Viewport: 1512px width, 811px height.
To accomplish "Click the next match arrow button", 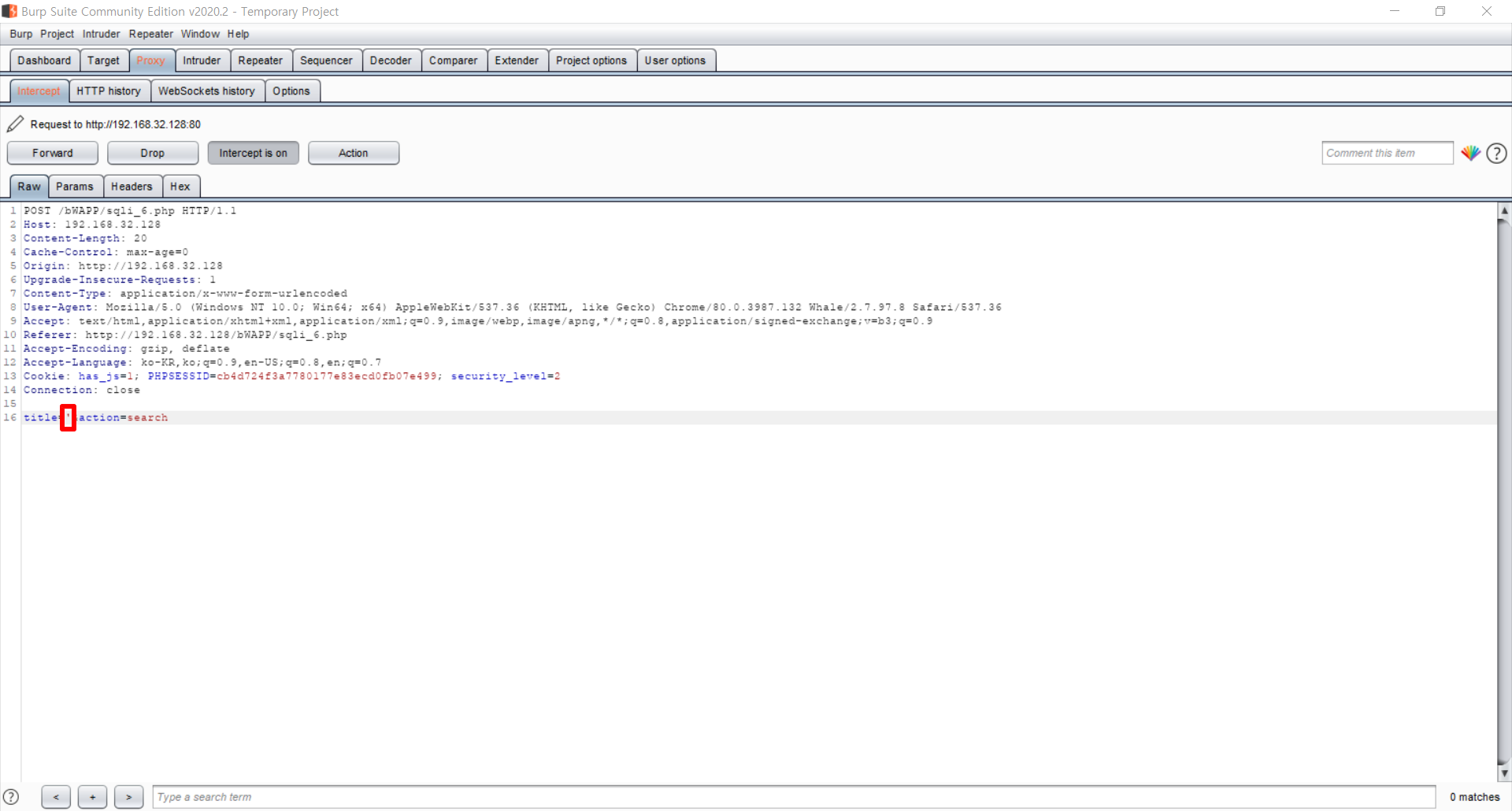I will point(128,797).
